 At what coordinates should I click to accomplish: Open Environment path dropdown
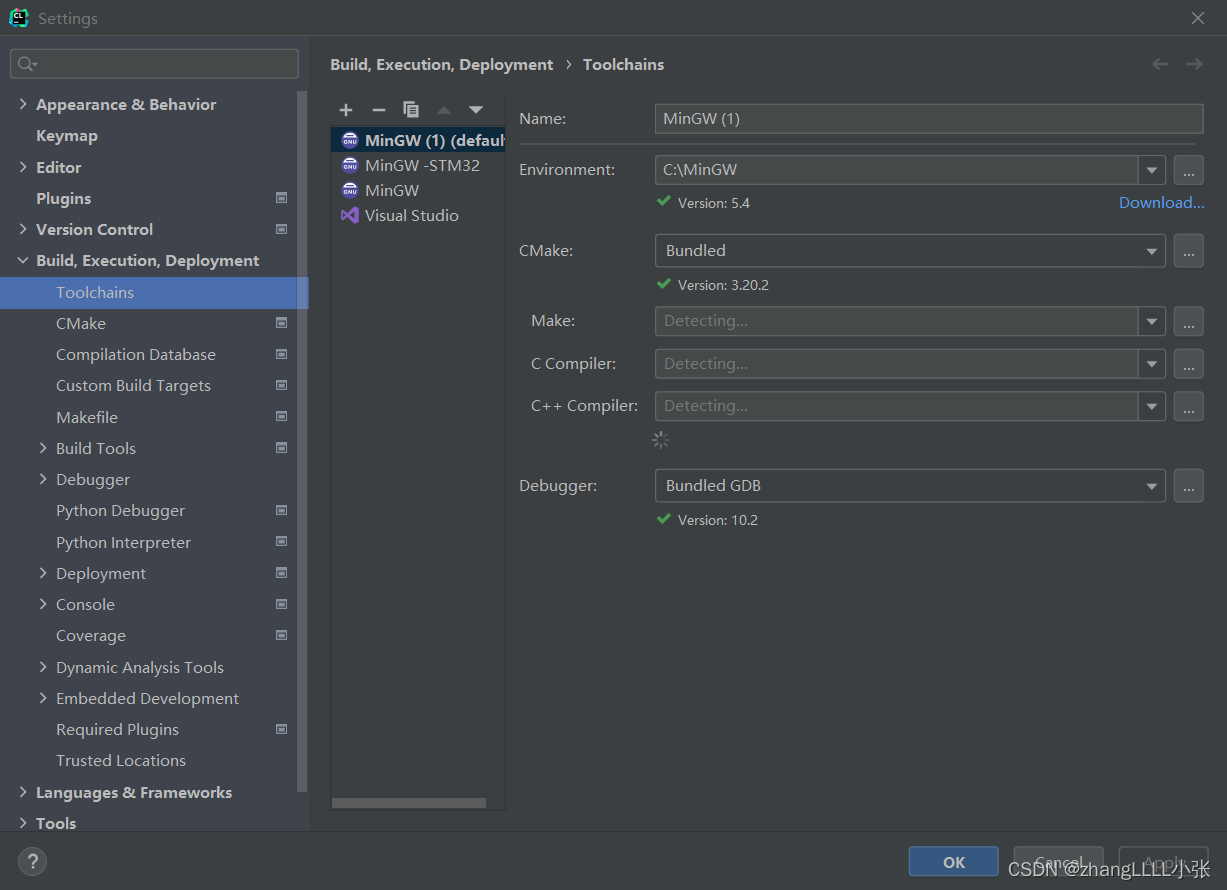[1152, 170]
